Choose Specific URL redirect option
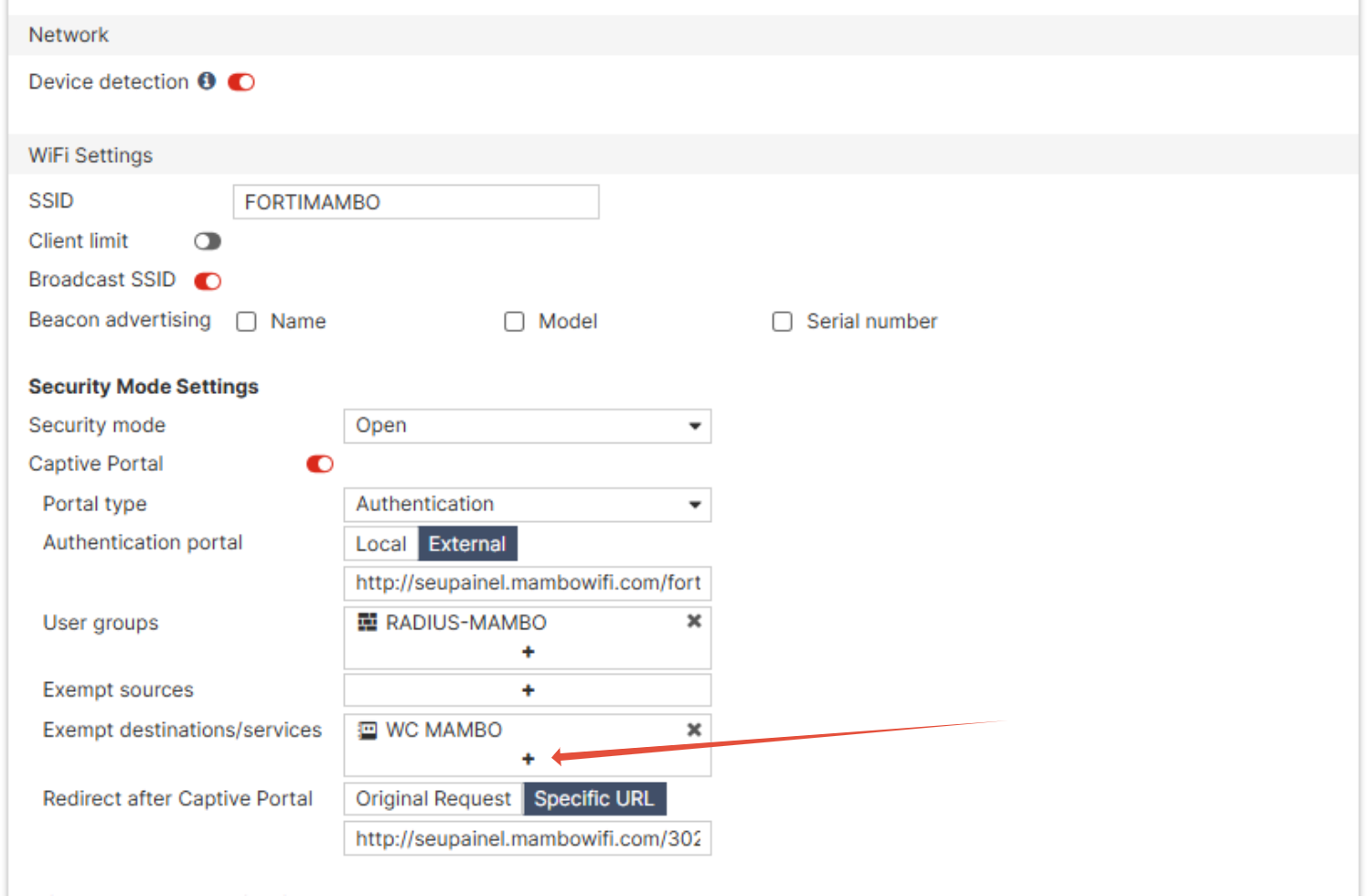The image size is (1367, 896). (594, 799)
